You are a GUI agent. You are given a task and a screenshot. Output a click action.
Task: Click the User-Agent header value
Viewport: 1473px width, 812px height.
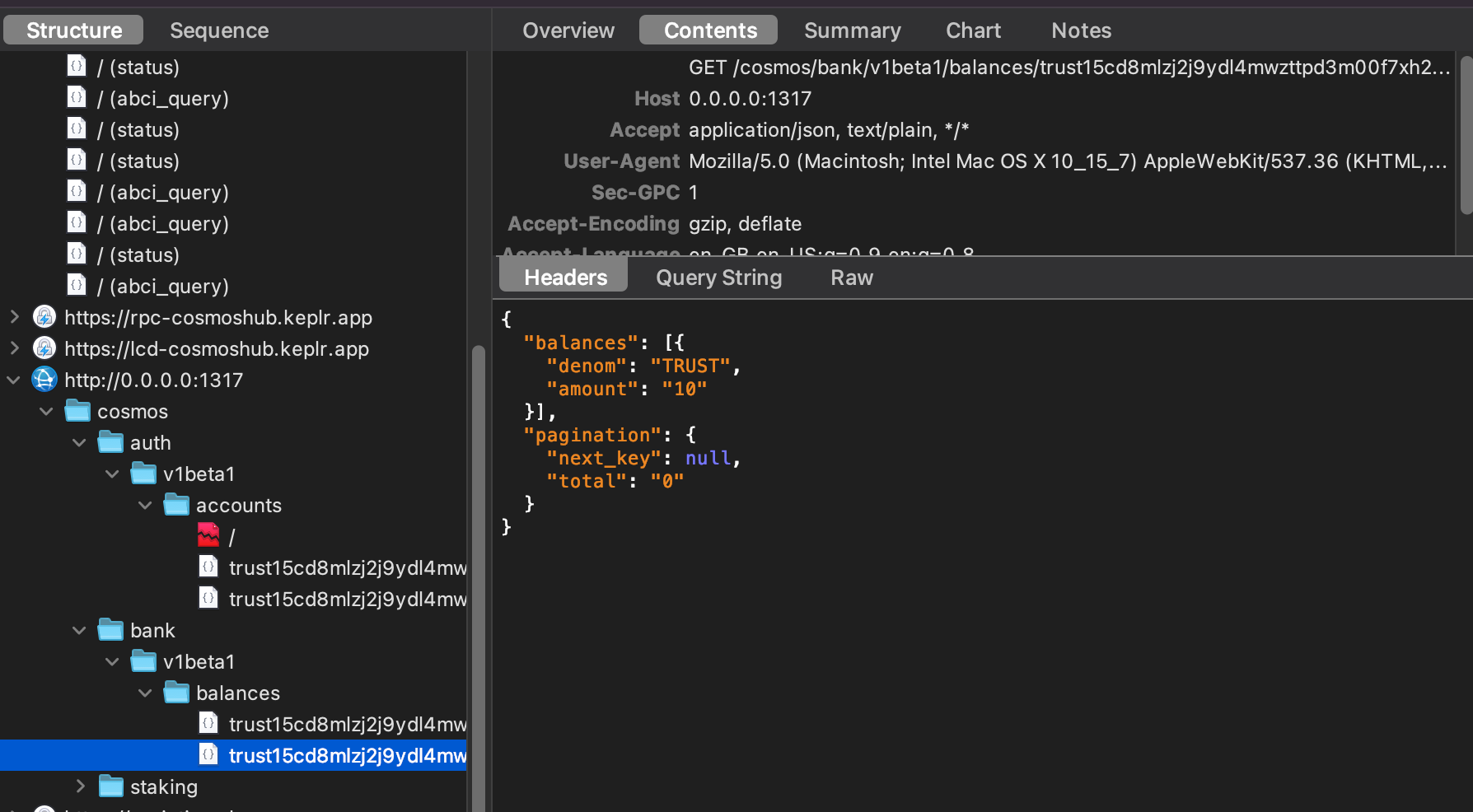pos(1068,161)
